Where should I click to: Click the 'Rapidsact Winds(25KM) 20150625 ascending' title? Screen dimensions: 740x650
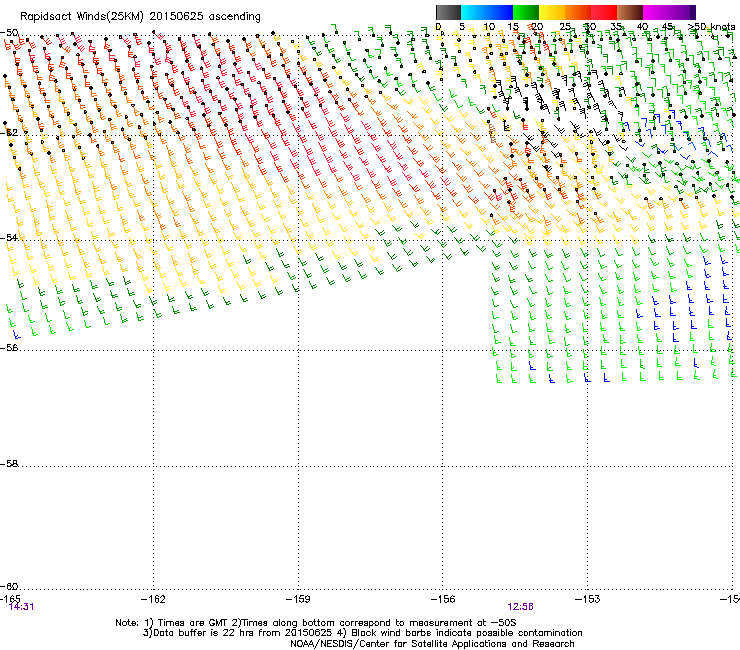tap(140, 17)
